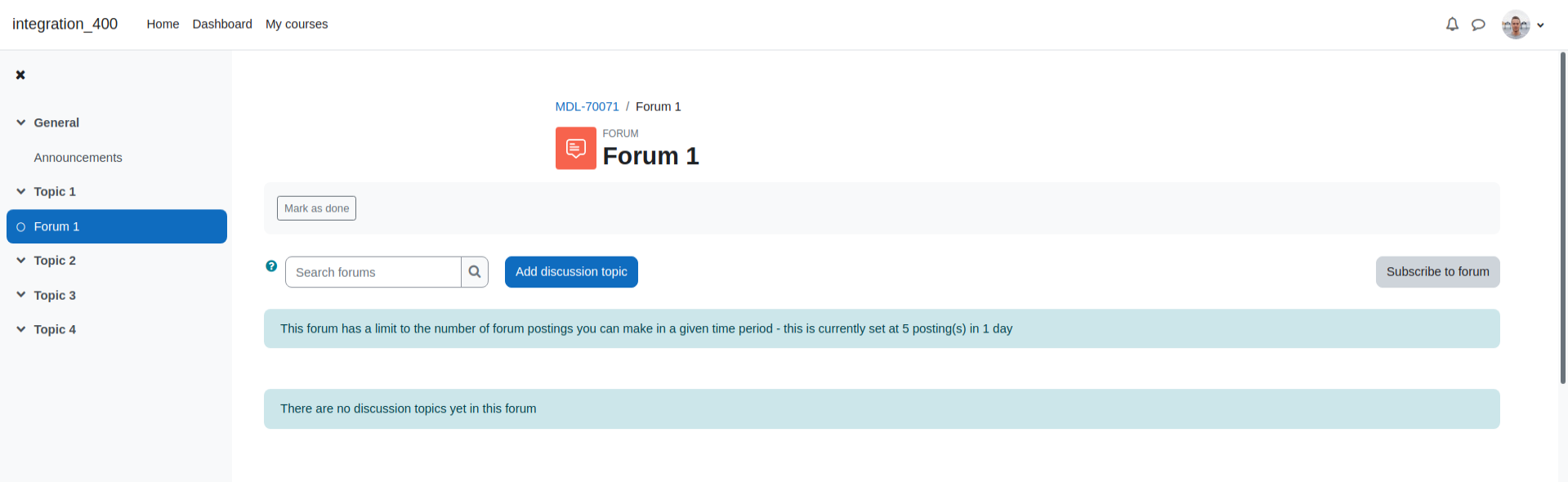The width and height of the screenshot is (1568, 482).
Task: Open Topic 1 section link in sidebar
Action: [x=55, y=191]
